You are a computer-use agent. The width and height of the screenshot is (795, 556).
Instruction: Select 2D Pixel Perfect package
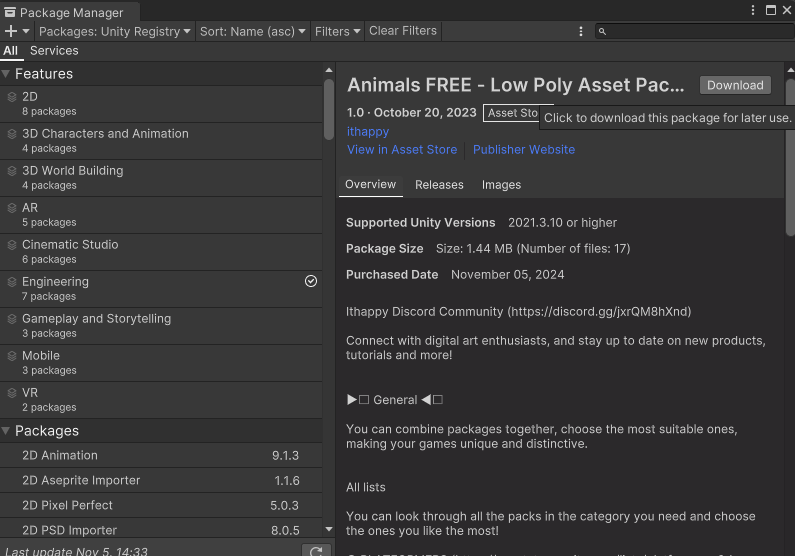pyautogui.click(x=161, y=505)
